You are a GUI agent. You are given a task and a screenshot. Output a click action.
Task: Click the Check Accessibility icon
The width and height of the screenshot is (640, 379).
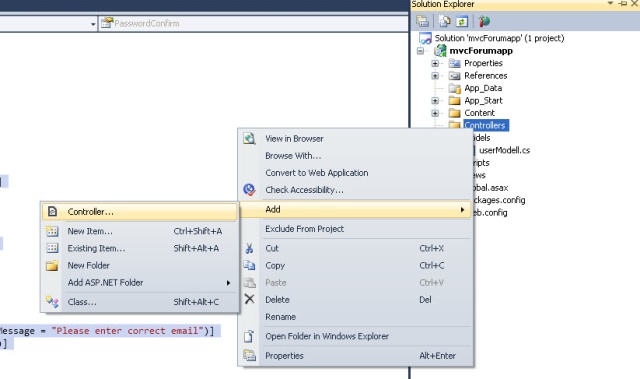[249, 189]
